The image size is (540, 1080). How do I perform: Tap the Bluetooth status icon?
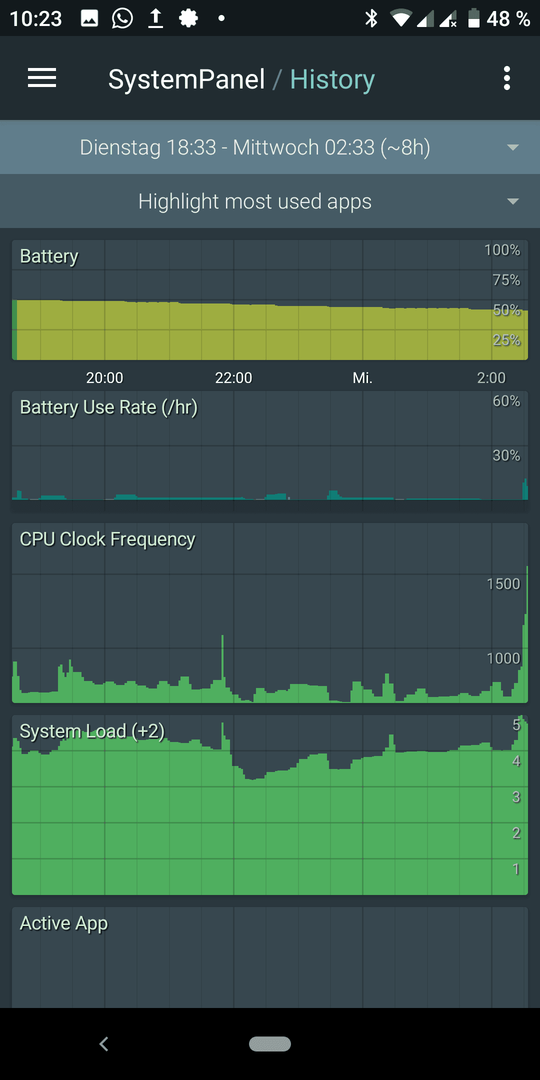point(371,19)
